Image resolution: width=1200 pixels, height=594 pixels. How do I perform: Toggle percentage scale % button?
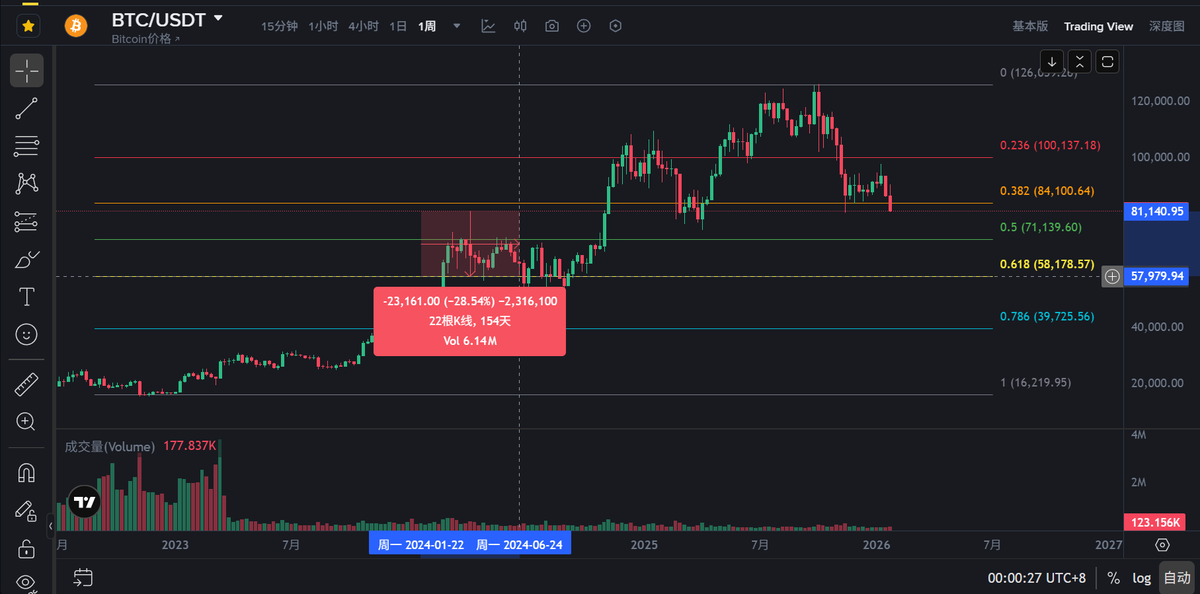(x=1113, y=577)
